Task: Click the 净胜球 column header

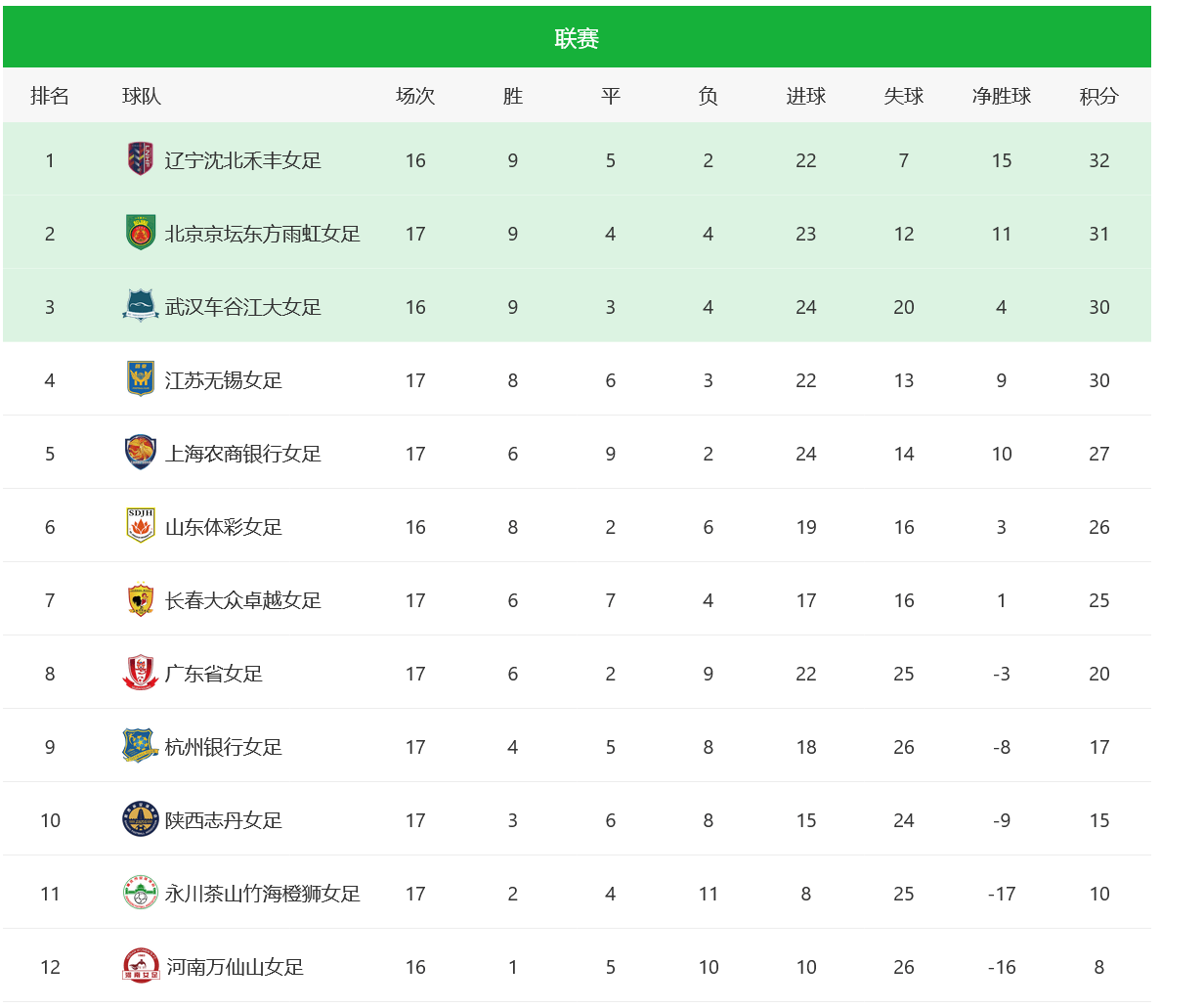Action: point(1001,96)
